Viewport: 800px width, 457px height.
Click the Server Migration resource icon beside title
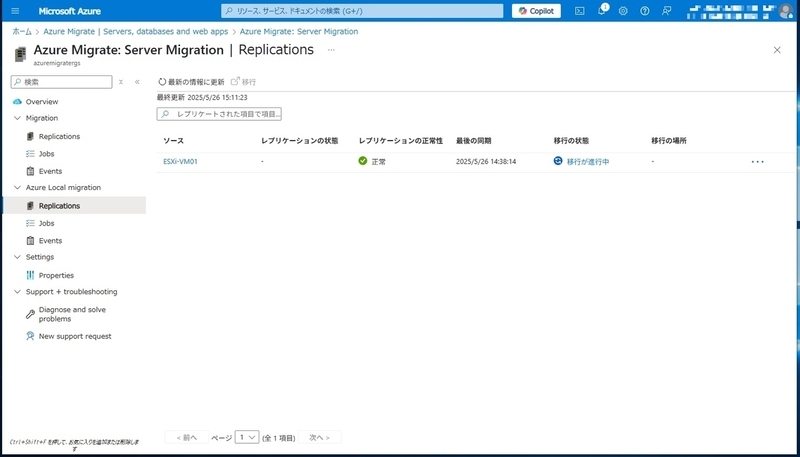tap(20, 54)
